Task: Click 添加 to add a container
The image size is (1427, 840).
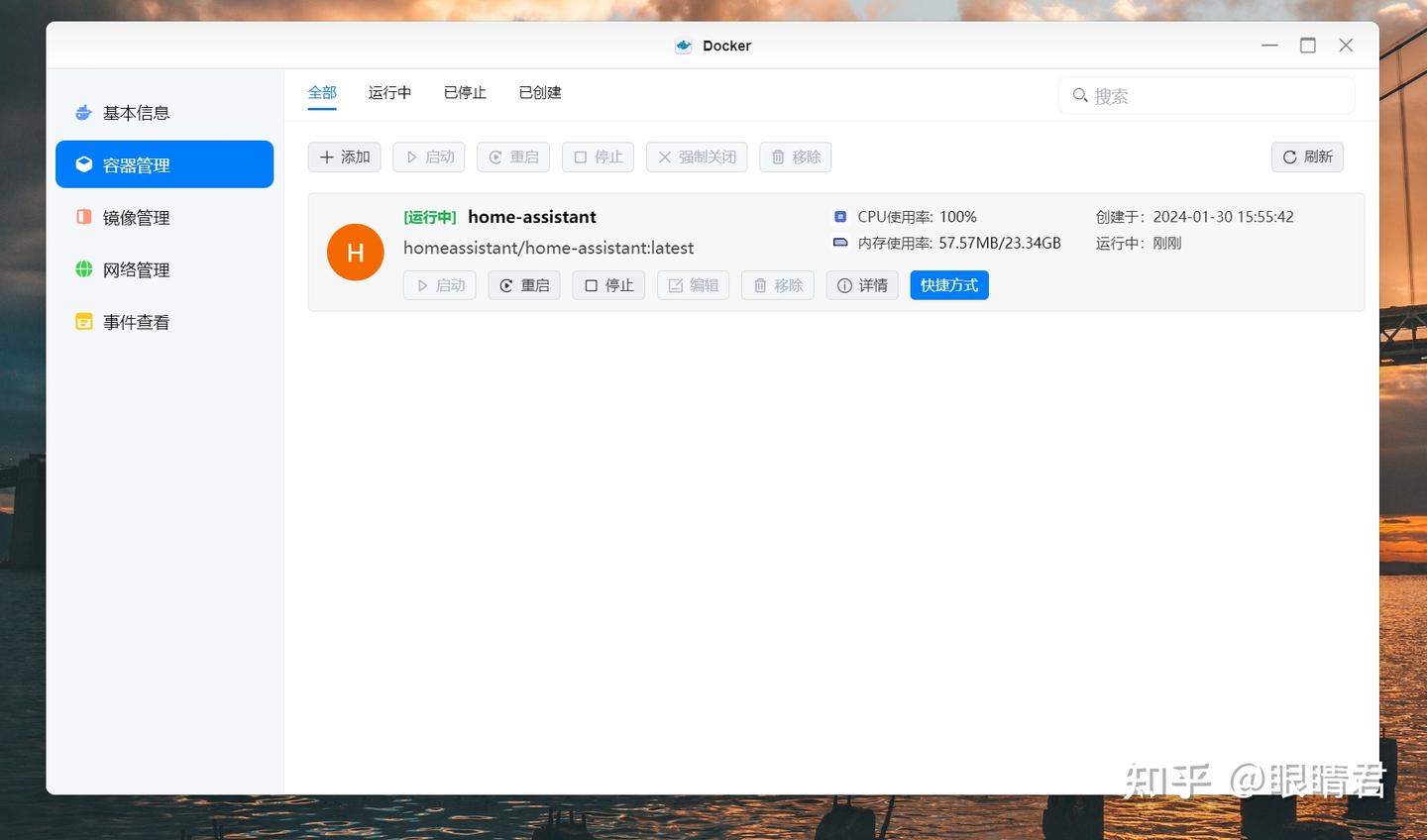Action: point(344,157)
